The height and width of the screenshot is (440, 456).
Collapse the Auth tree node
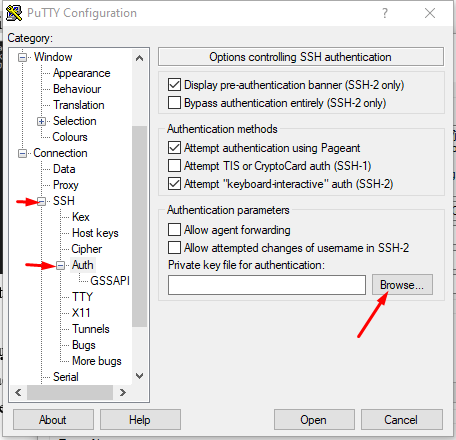(x=60, y=265)
